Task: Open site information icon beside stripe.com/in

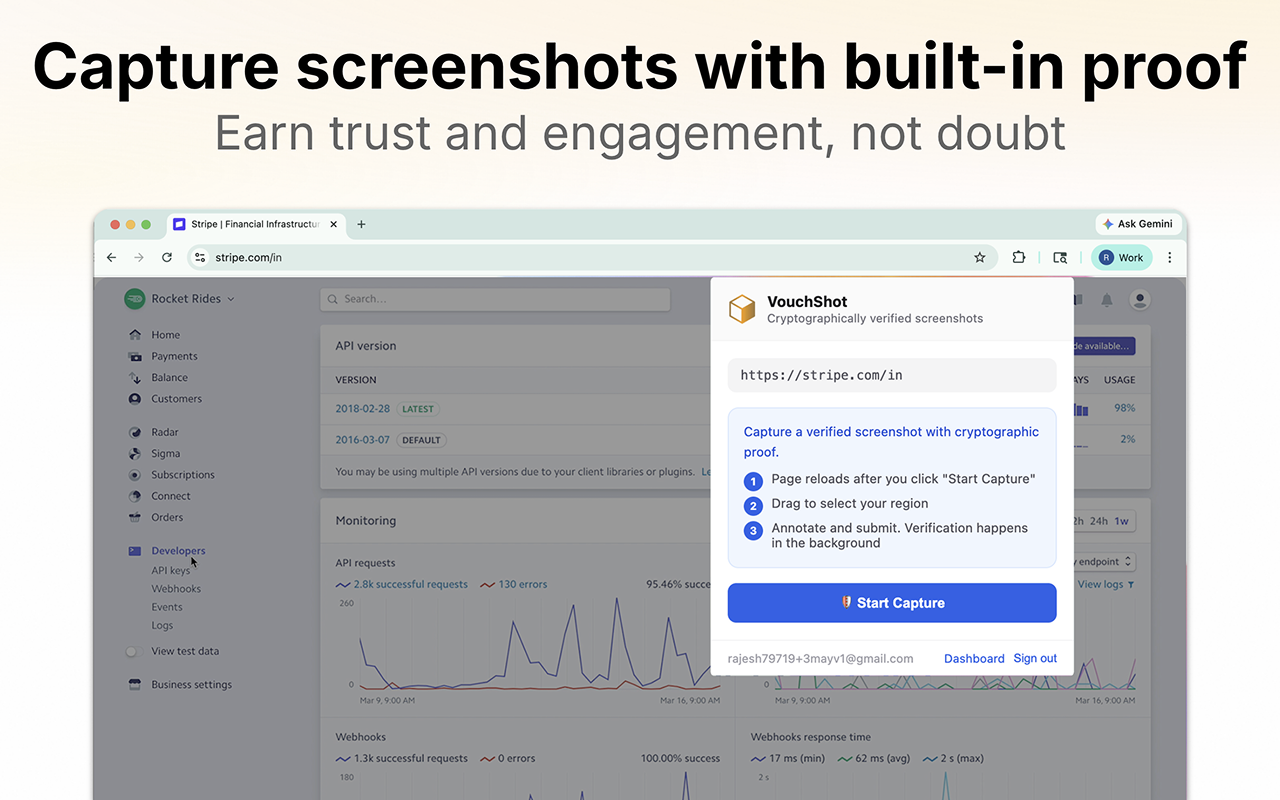Action: [x=200, y=257]
